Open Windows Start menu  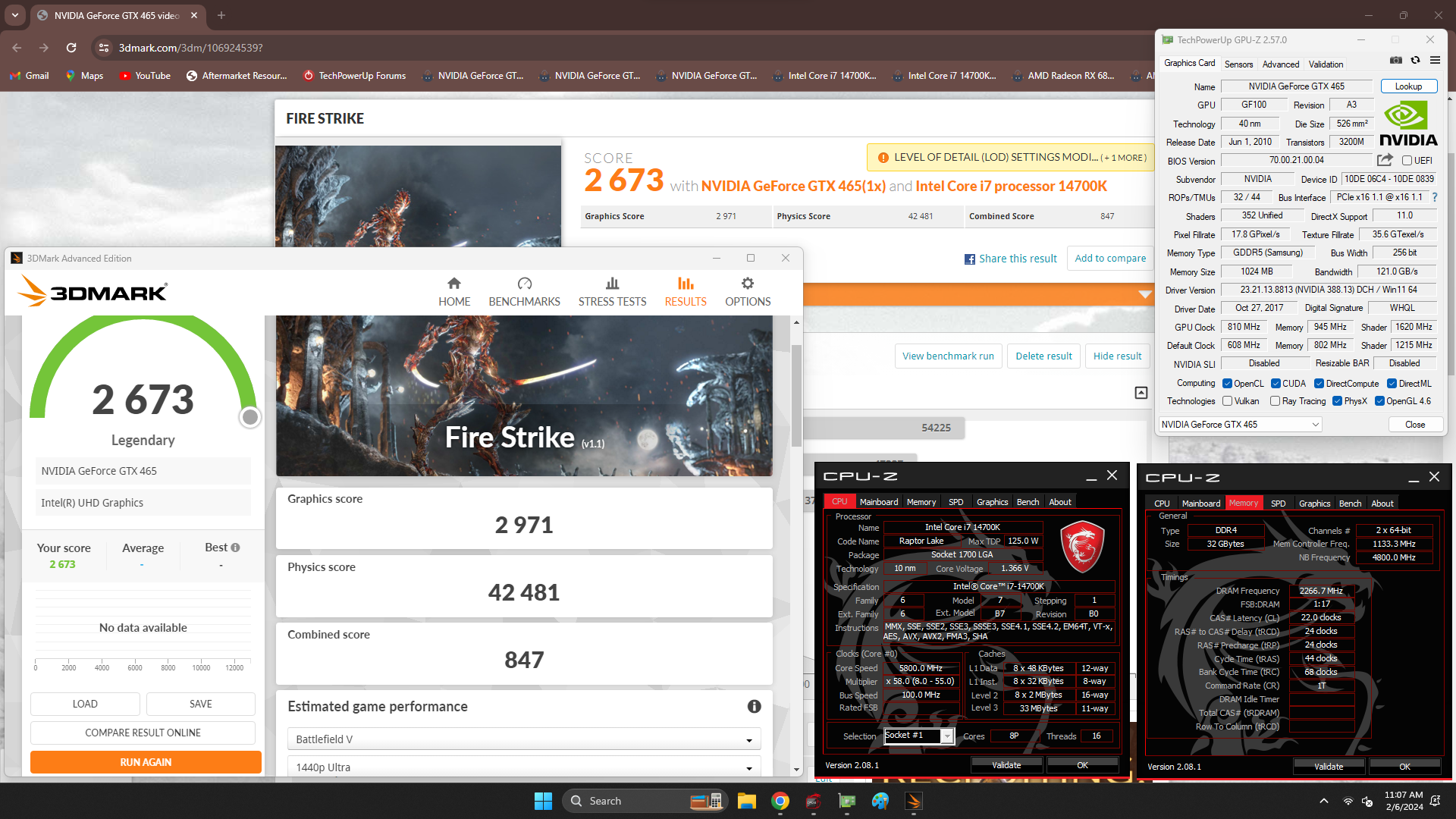click(543, 801)
